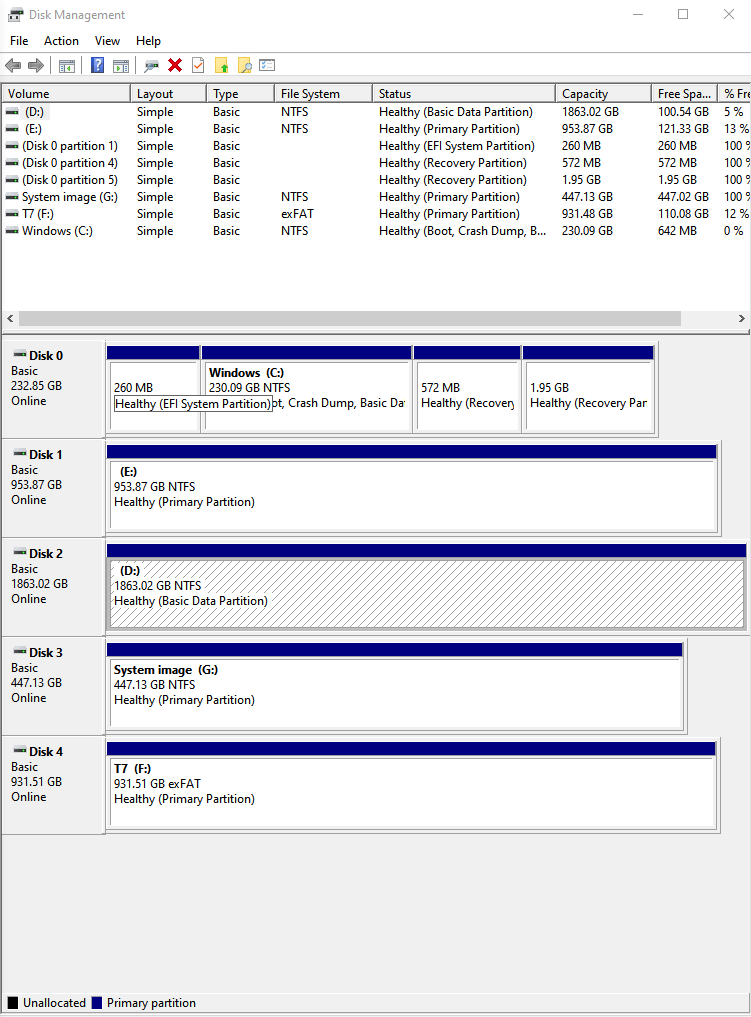
Task: Sort by the Layout column header
Action: point(169,93)
